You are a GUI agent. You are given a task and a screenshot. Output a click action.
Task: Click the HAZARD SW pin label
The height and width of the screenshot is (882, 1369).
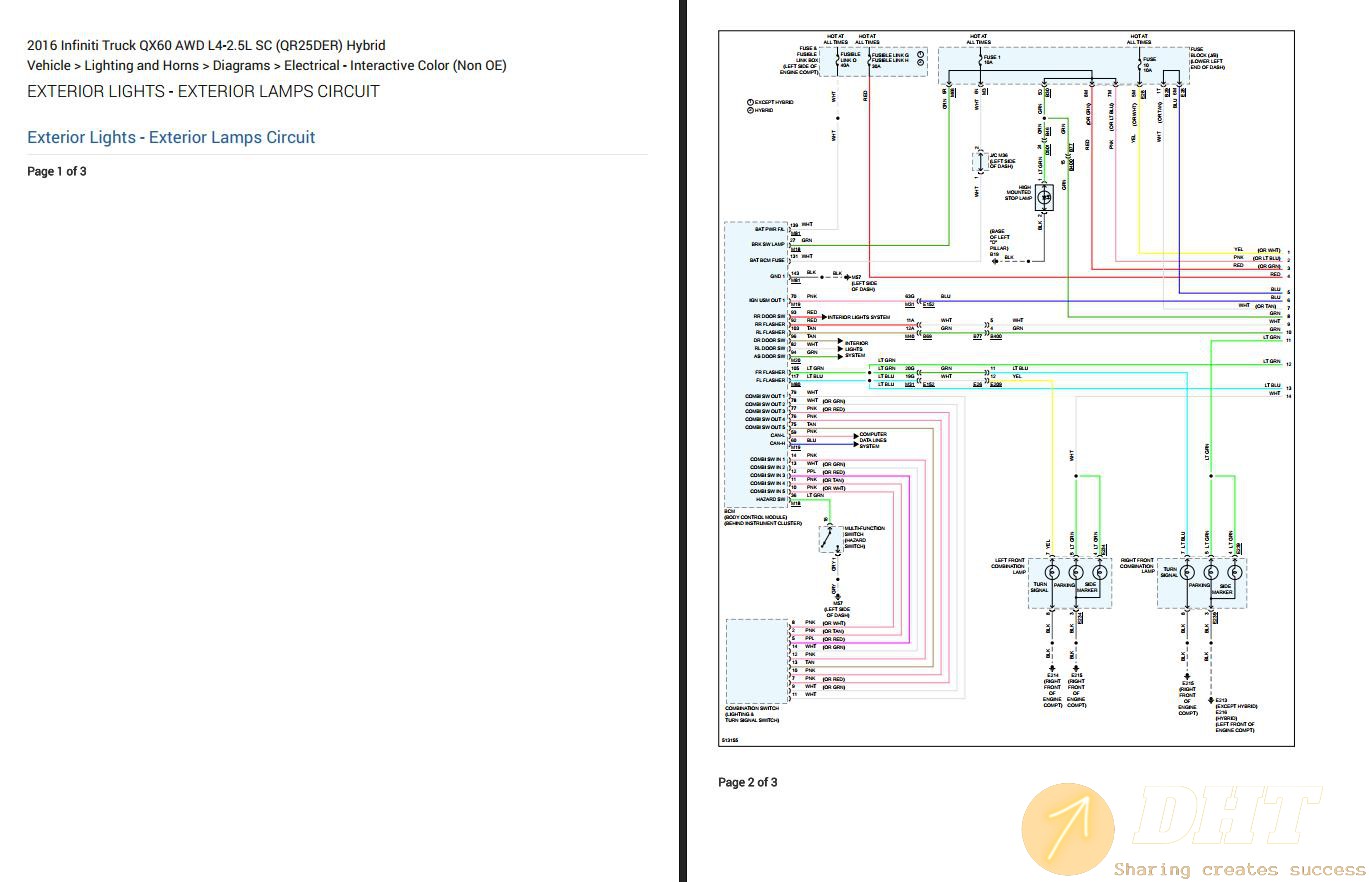[x=771, y=500]
